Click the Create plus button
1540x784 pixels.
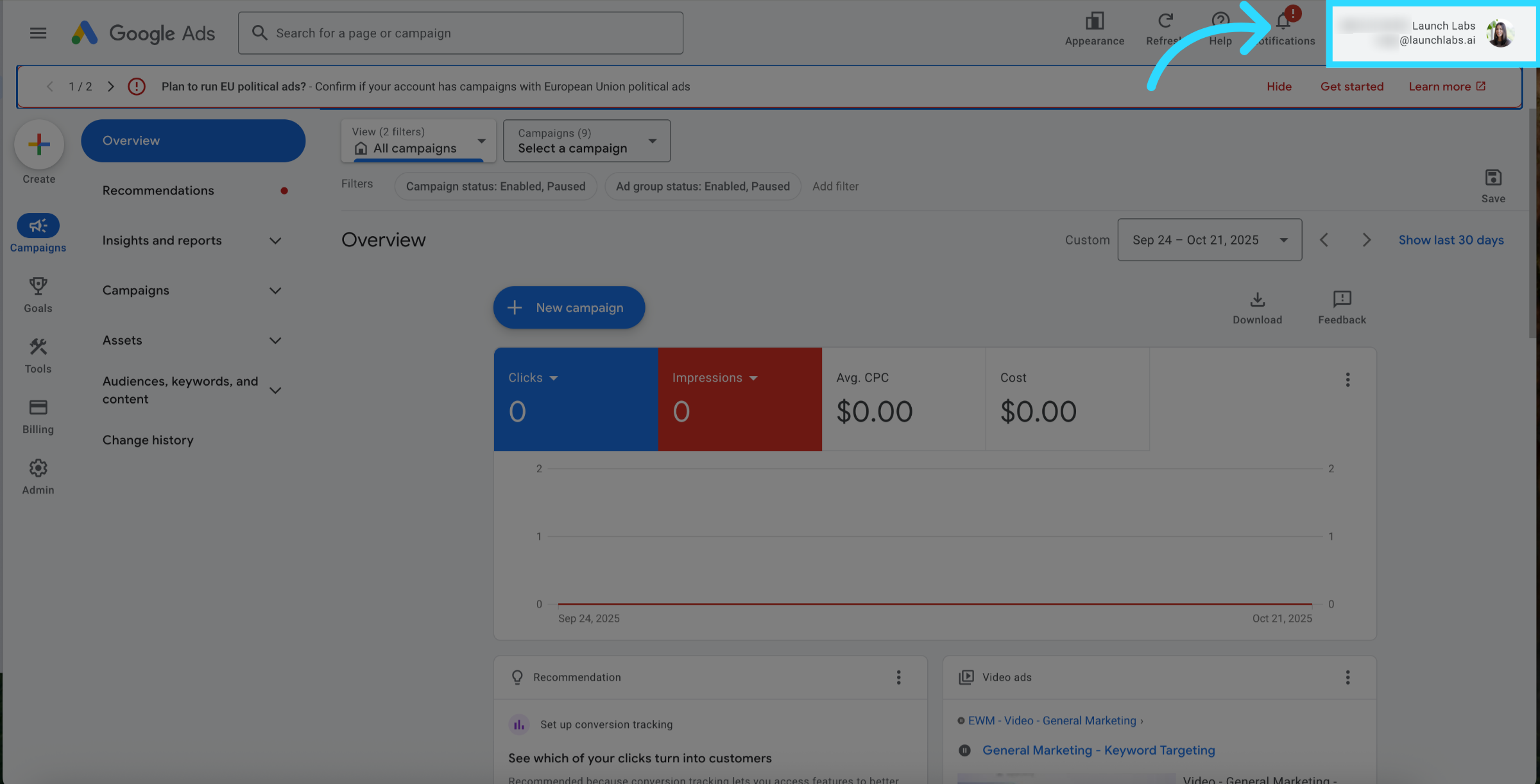tap(39, 145)
